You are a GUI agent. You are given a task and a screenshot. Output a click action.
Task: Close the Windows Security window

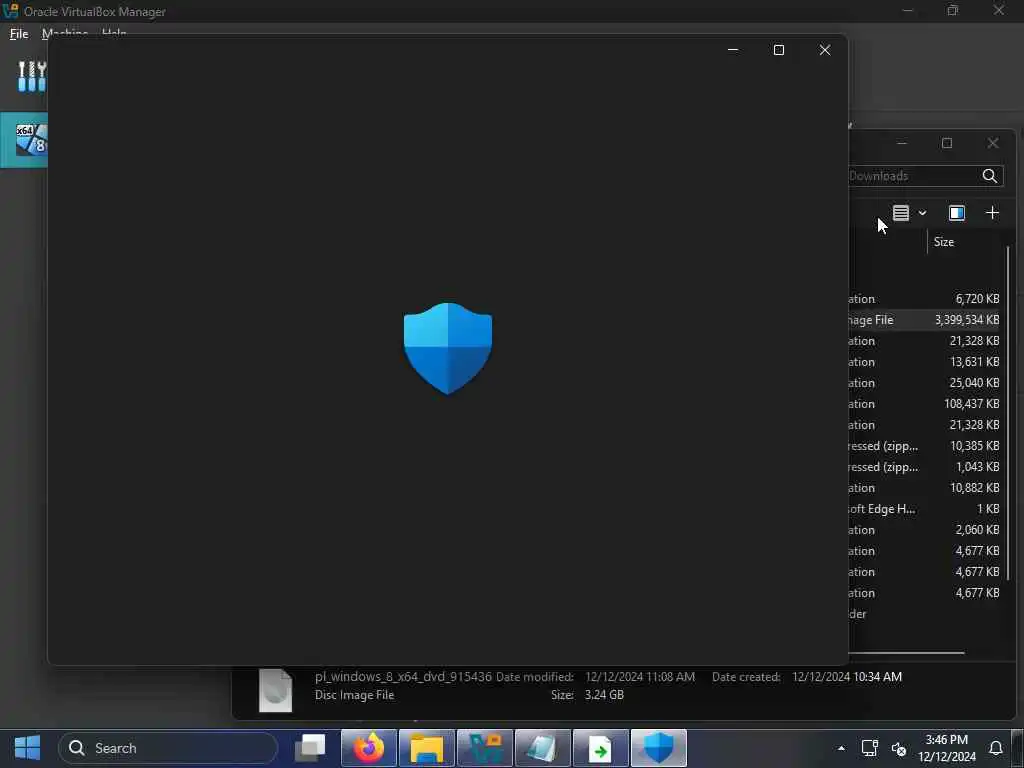click(x=825, y=50)
